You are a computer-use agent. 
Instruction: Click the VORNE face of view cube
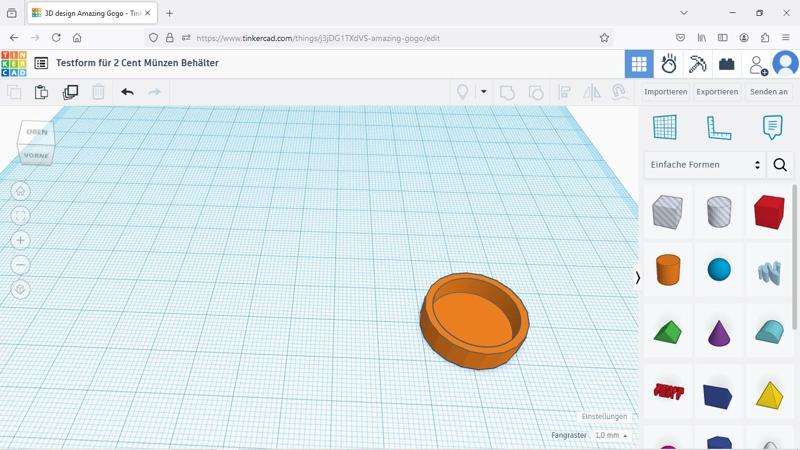[x=36, y=155]
